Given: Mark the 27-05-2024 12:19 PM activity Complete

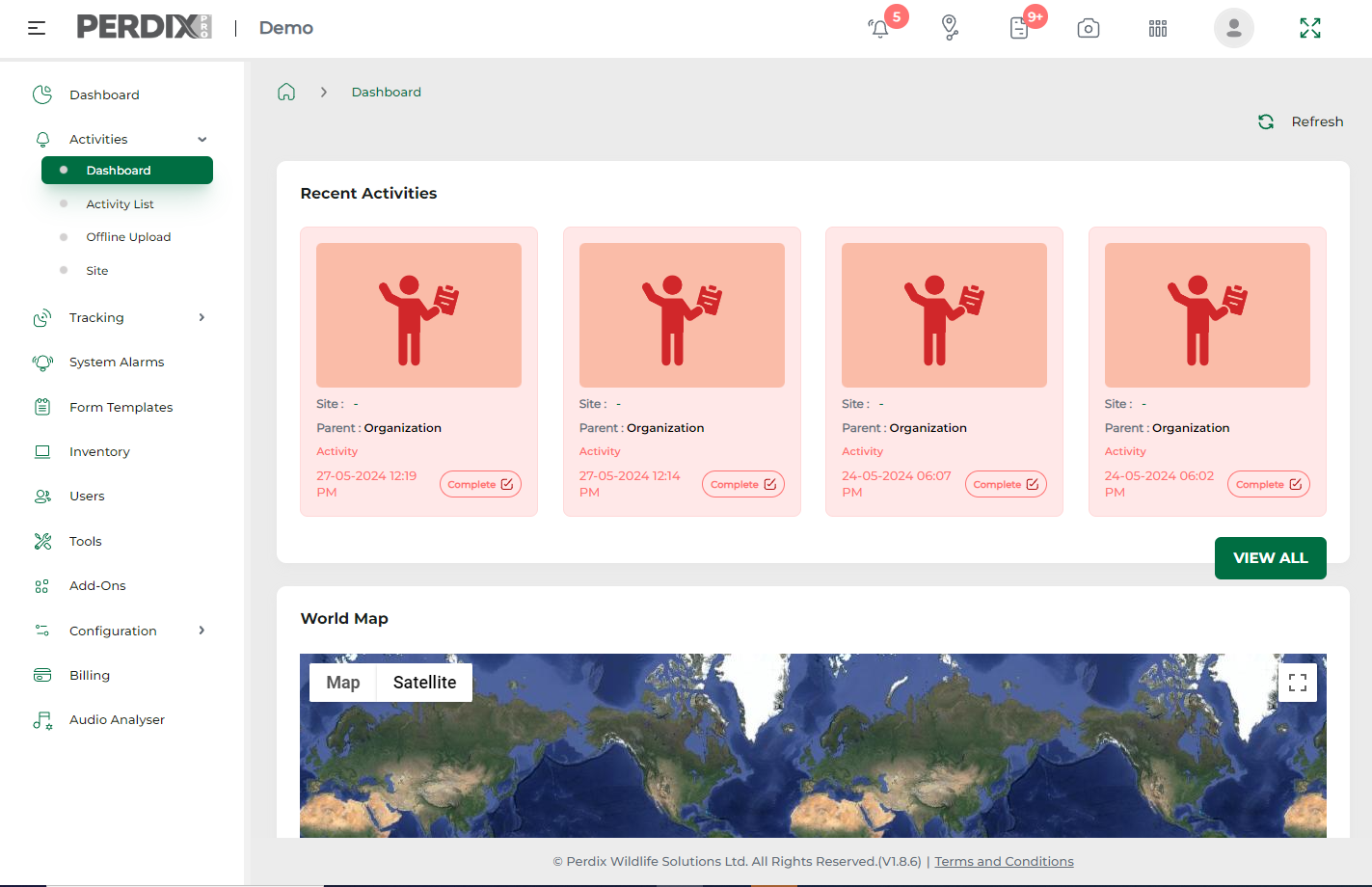Looking at the screenshot, I should [x=480, y=483].
